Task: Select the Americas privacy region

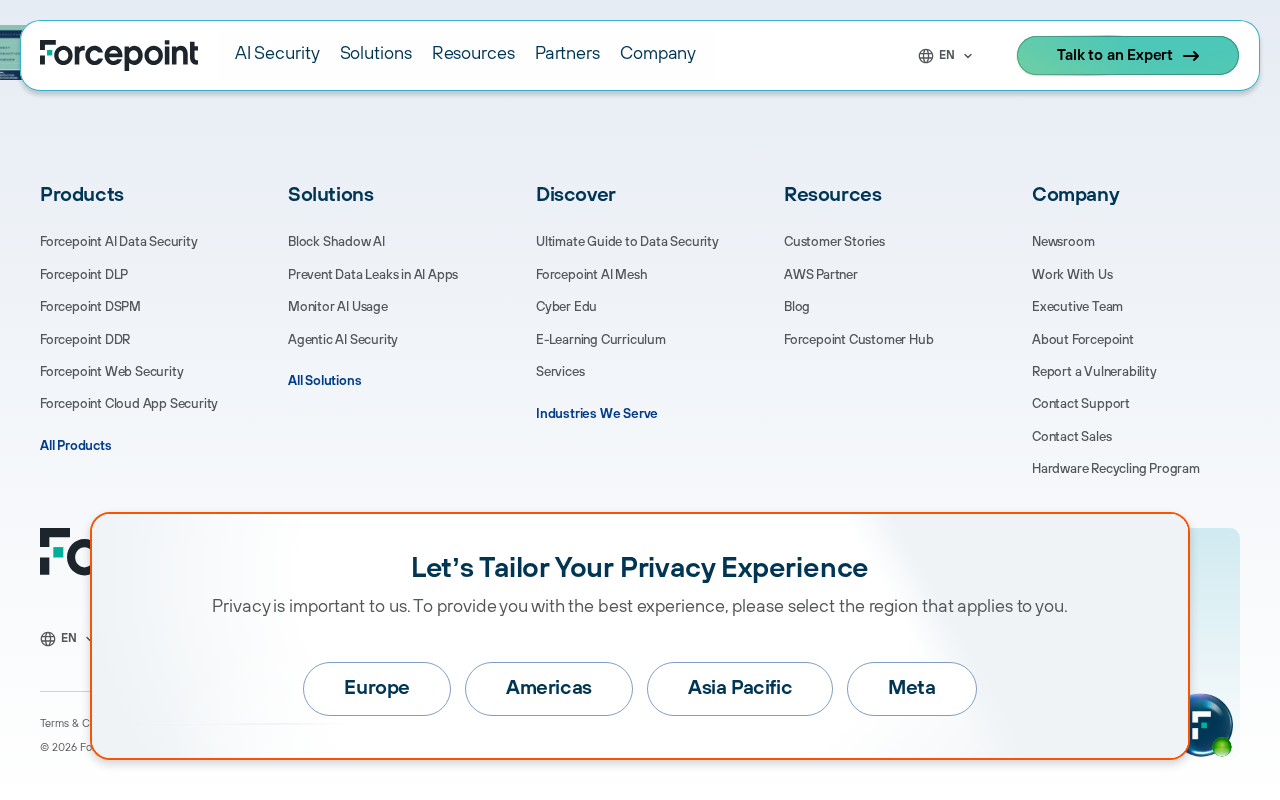Action: click(x=549, y=689)
